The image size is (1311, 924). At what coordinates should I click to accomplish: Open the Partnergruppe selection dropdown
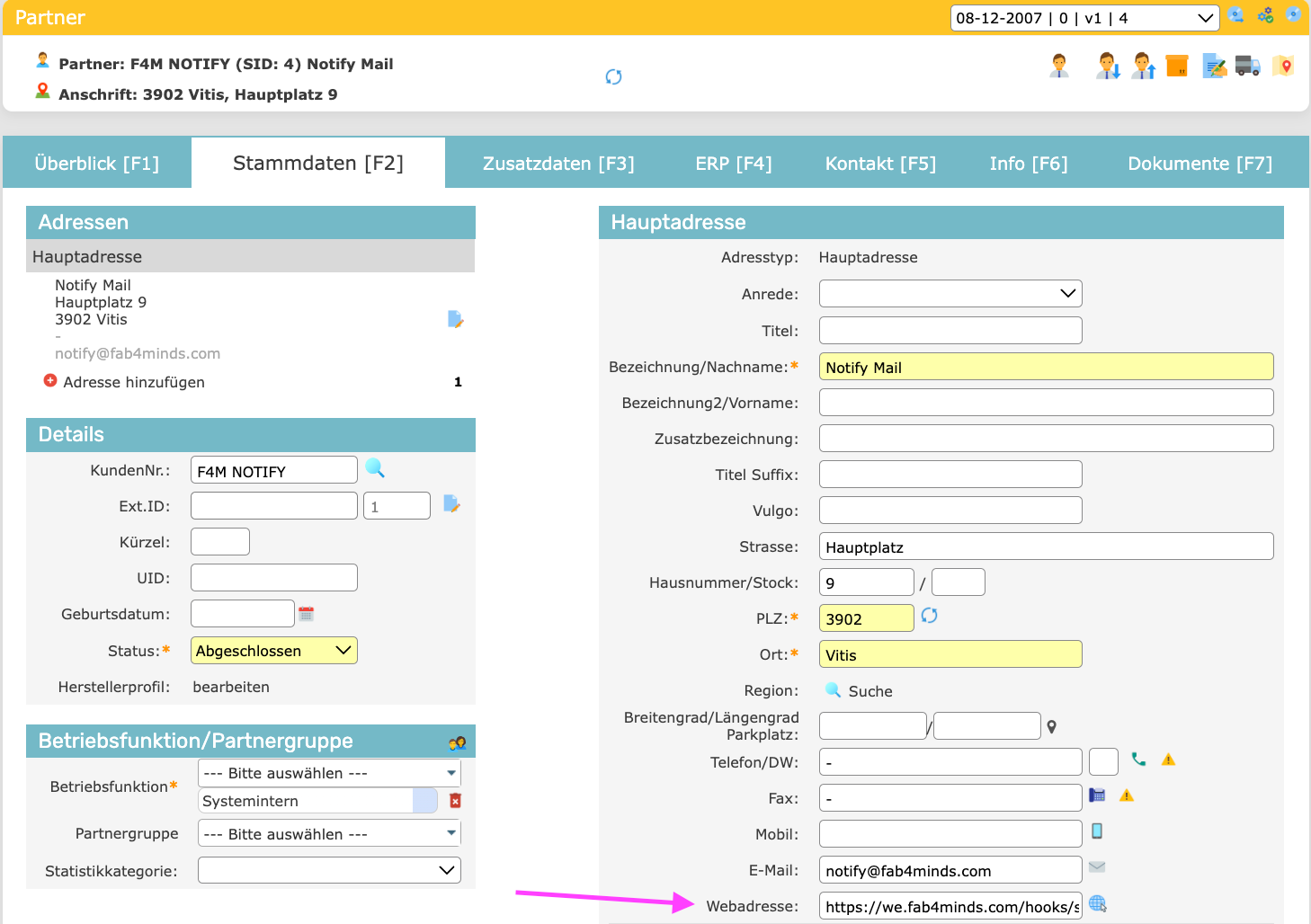(x=329, y=834)
